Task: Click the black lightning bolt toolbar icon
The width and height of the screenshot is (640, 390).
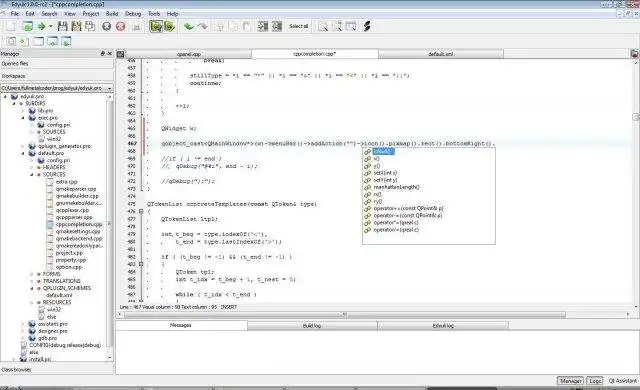Action: [367, 27]
